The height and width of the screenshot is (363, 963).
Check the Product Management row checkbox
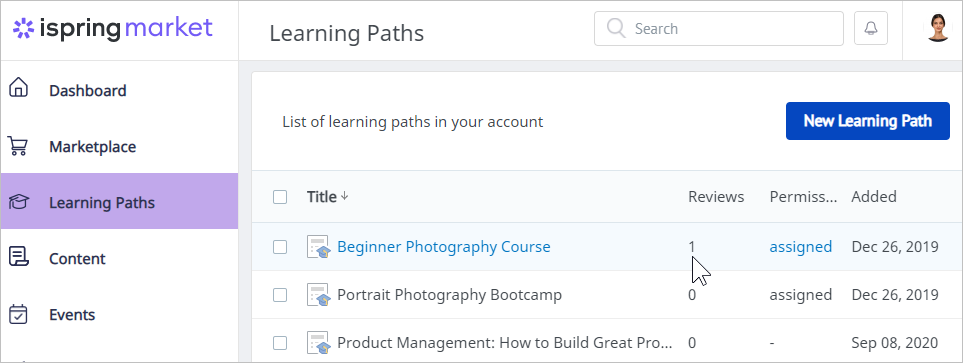pyautogui.click(x=280, y=343)
